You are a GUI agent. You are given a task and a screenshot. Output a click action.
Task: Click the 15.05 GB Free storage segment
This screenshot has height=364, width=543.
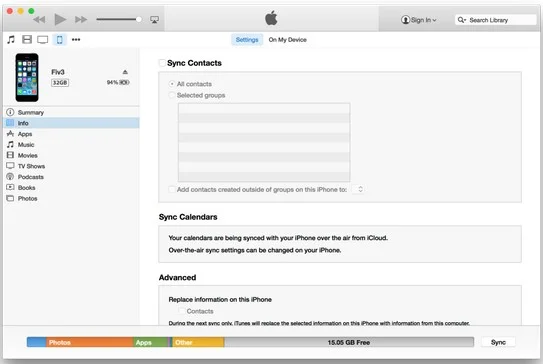pyautogui.click(x=349, y=342)
